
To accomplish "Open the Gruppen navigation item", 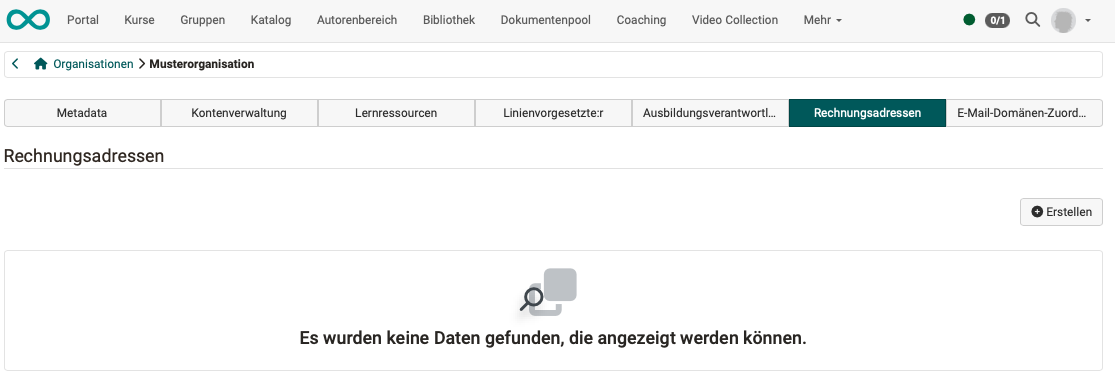I will pos(203,20).
